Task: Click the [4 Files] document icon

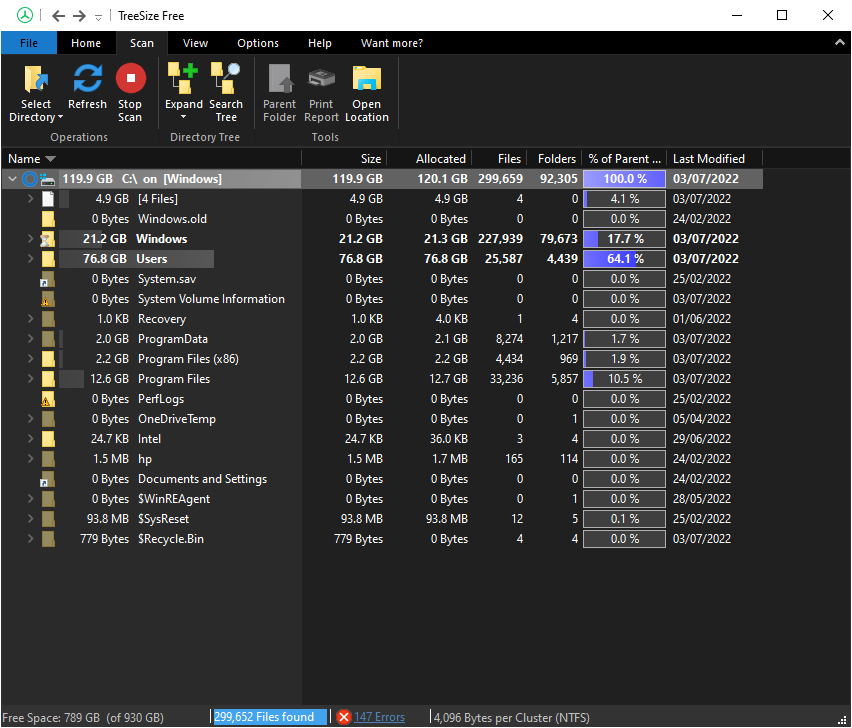Action: 48,199
